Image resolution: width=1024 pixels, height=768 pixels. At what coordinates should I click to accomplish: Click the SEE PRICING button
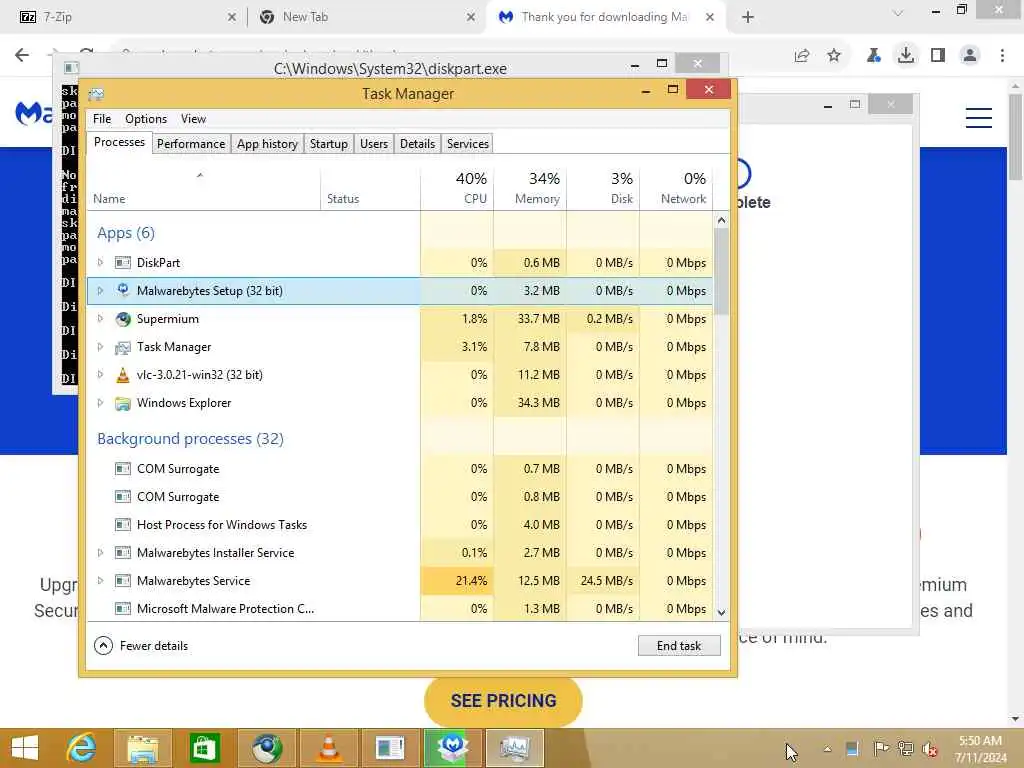click(x=504, y=701)
